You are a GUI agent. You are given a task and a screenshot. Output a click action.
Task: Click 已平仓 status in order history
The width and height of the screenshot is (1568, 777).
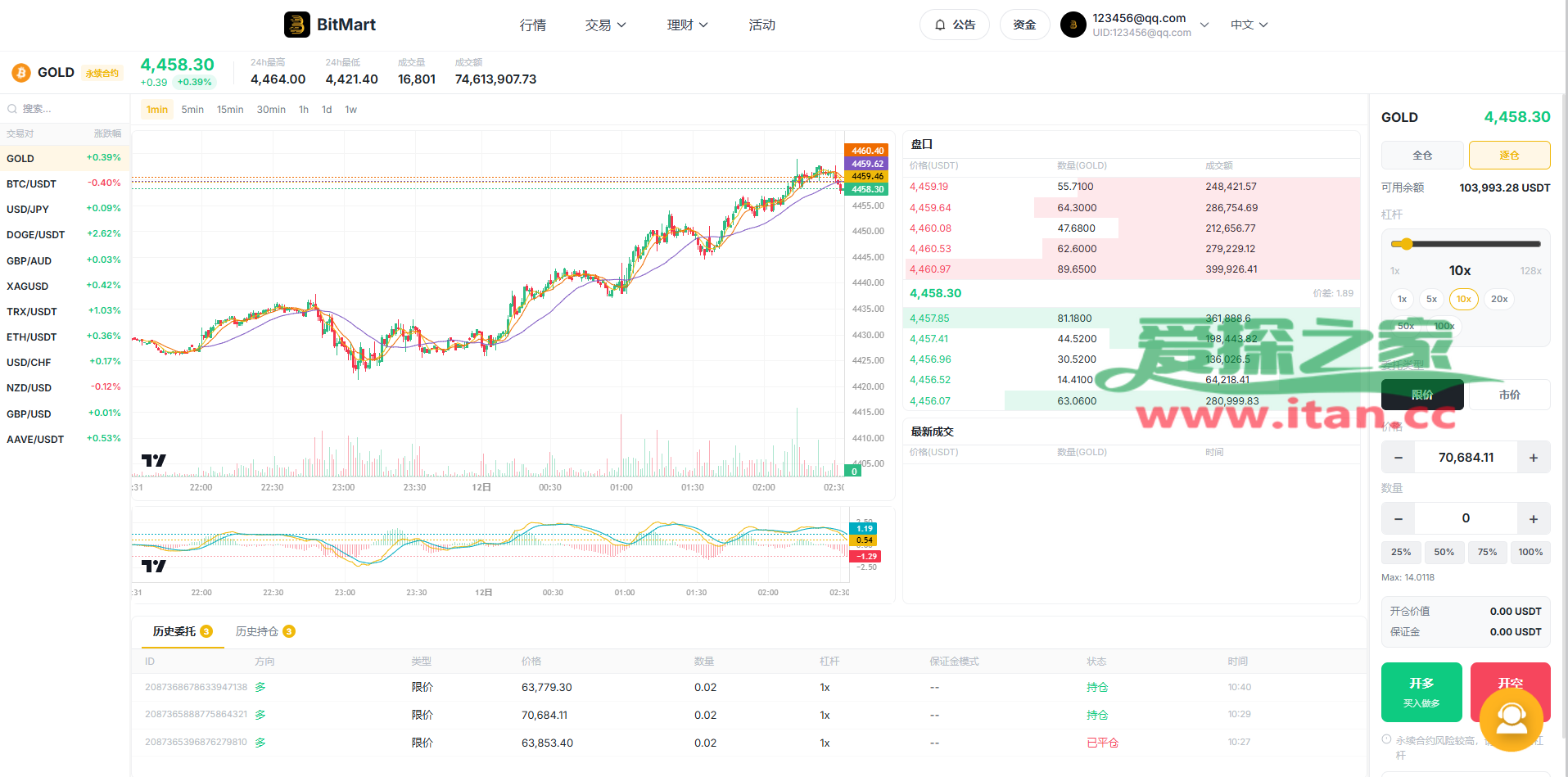point(1102,743)
